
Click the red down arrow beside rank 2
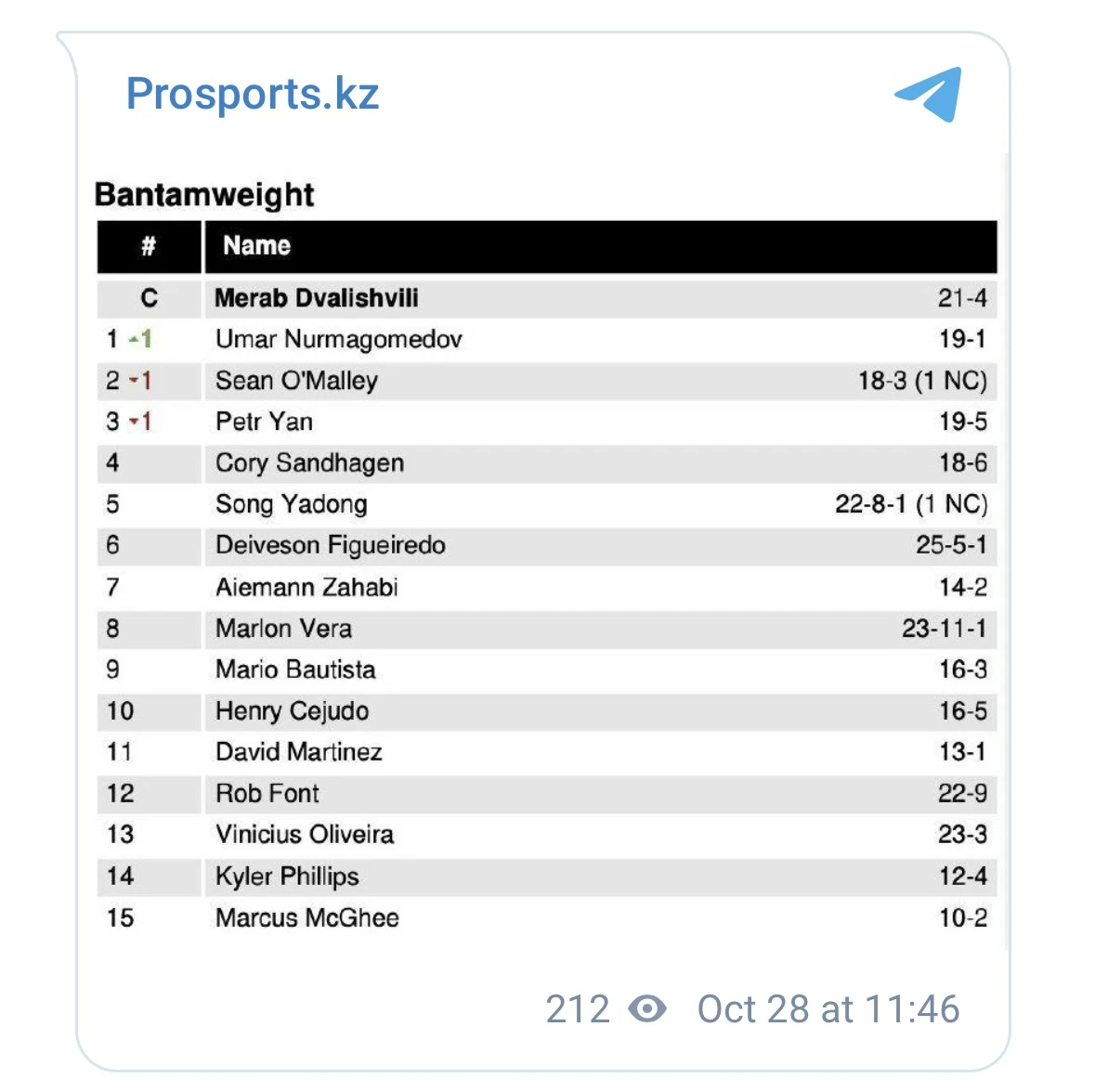point(135,381)
